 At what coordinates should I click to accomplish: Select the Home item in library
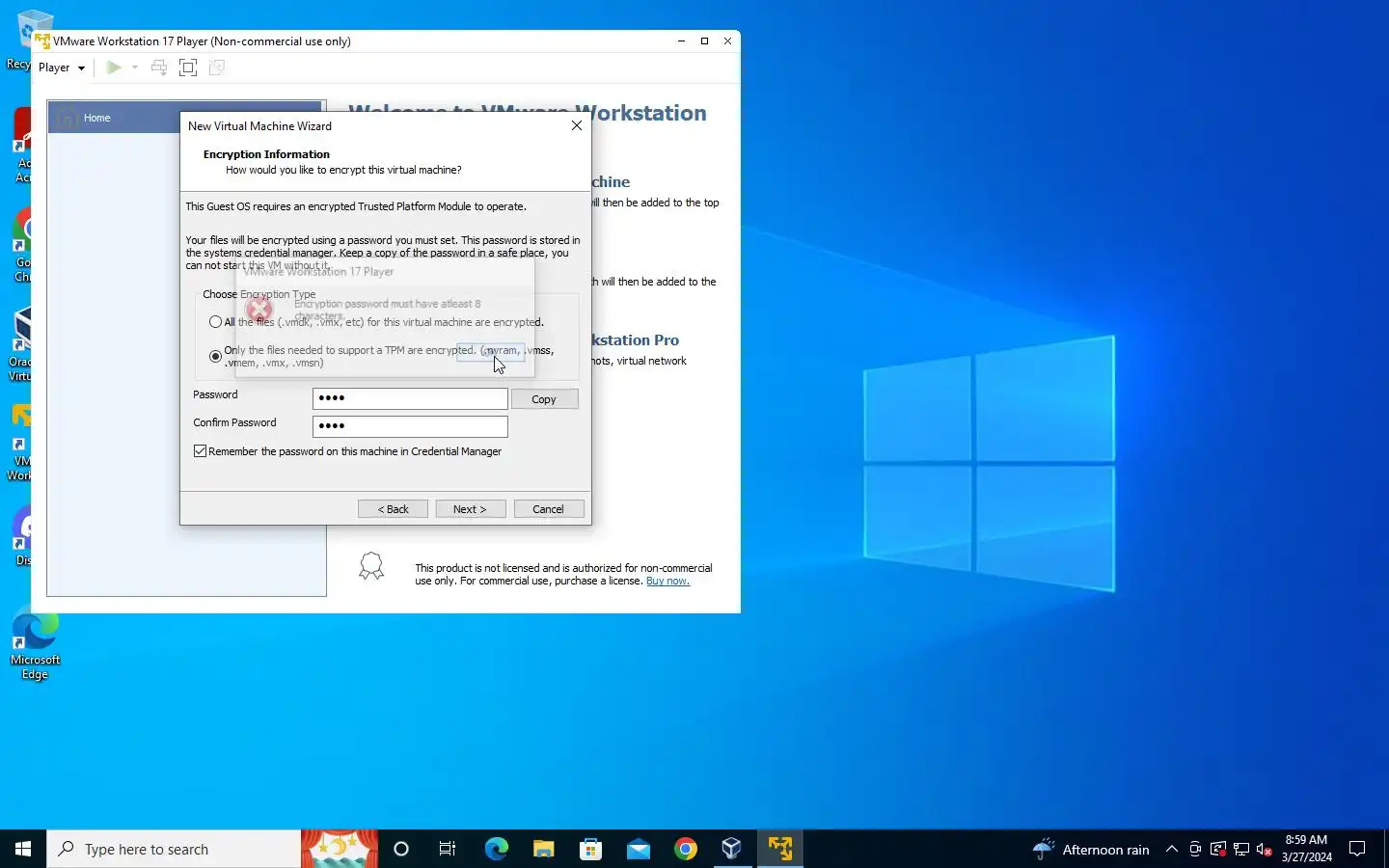[x=184, y=118]
